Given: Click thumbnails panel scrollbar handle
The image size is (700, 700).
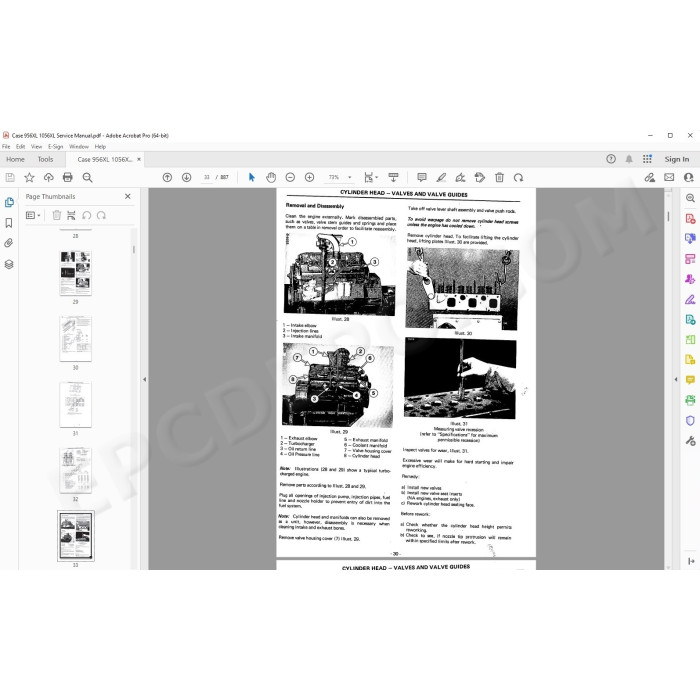Looking at the screenshot, I should point(133,250).
